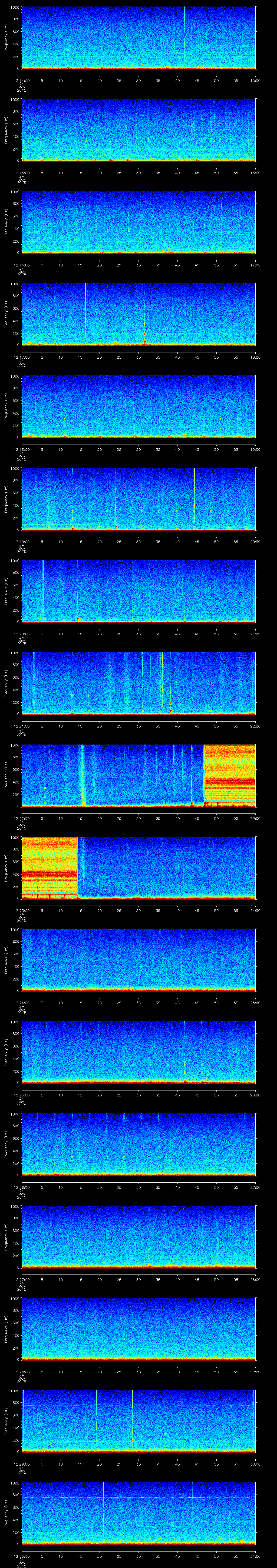This screenshot has width=277, height=1568.
Task: Click the 21:00 end time label
Action: (255, 634)
